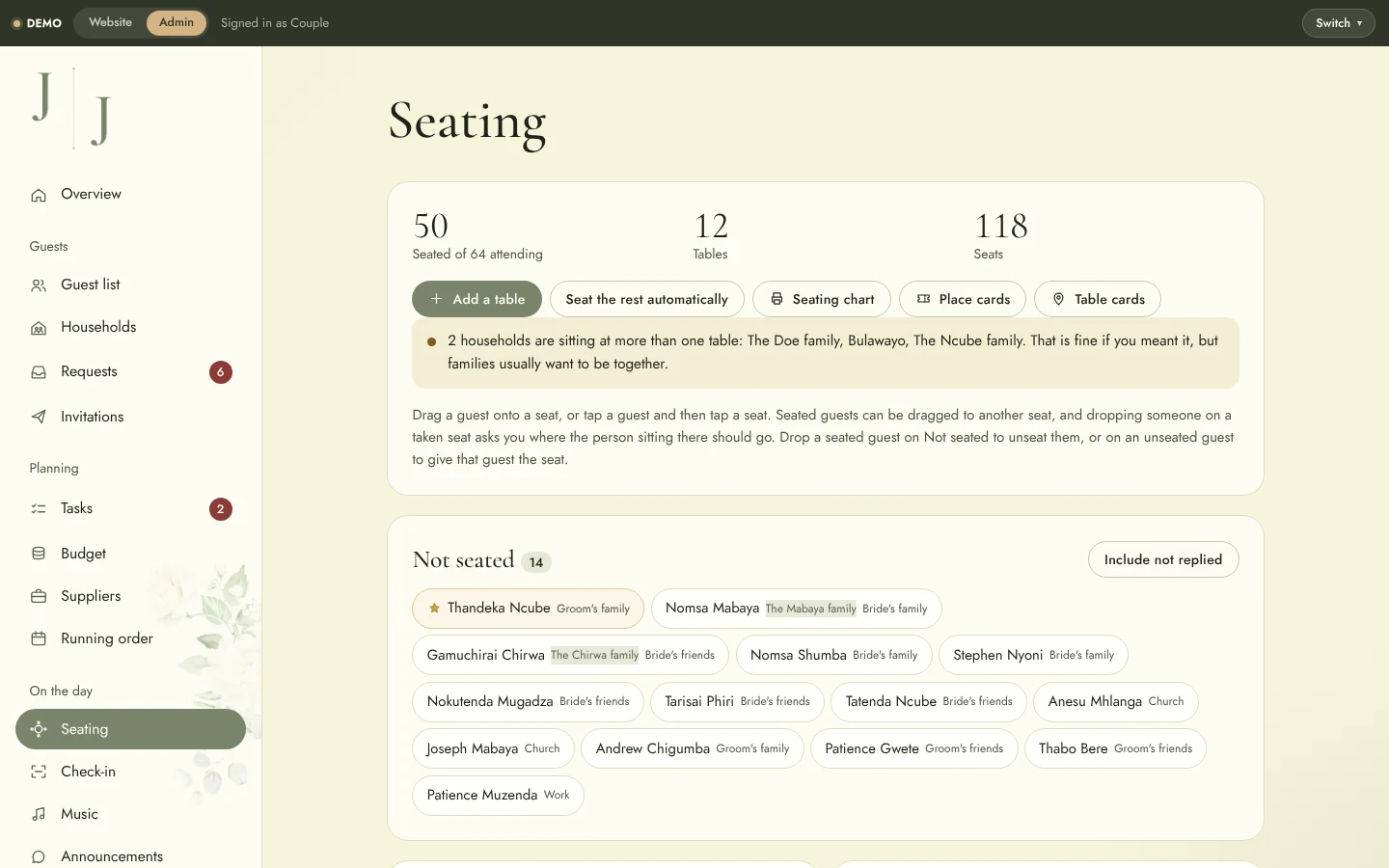Image resolution: width=1389 pixels, height=868 pixels.
Task: Click the Place cards button
Action: click(x=963, y=299)
